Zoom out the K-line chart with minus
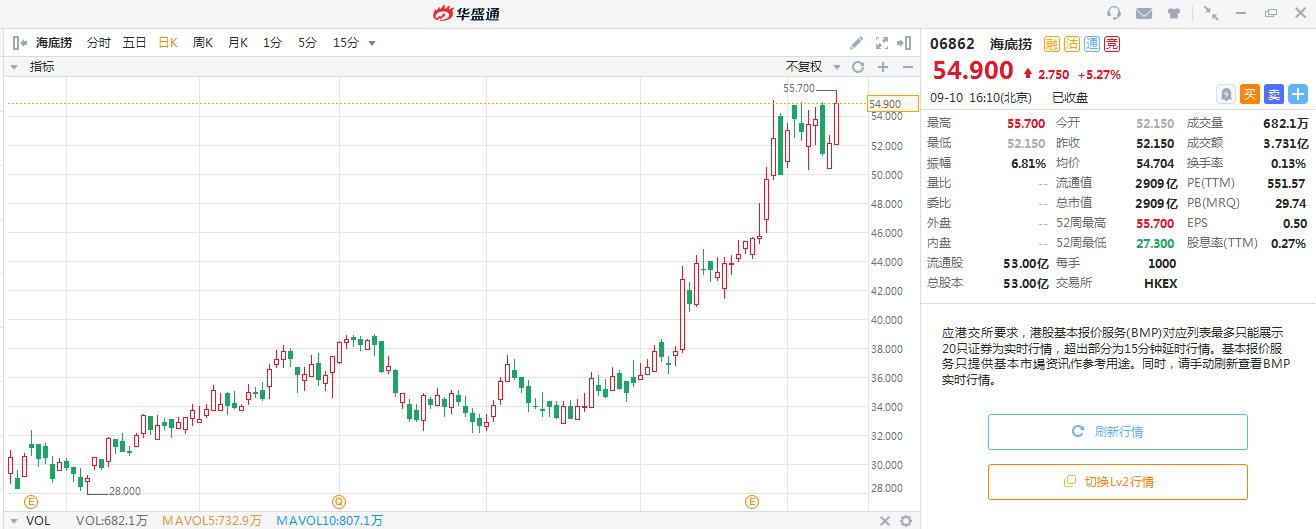Screen dimensions: 1316x529 pos(907,67)
